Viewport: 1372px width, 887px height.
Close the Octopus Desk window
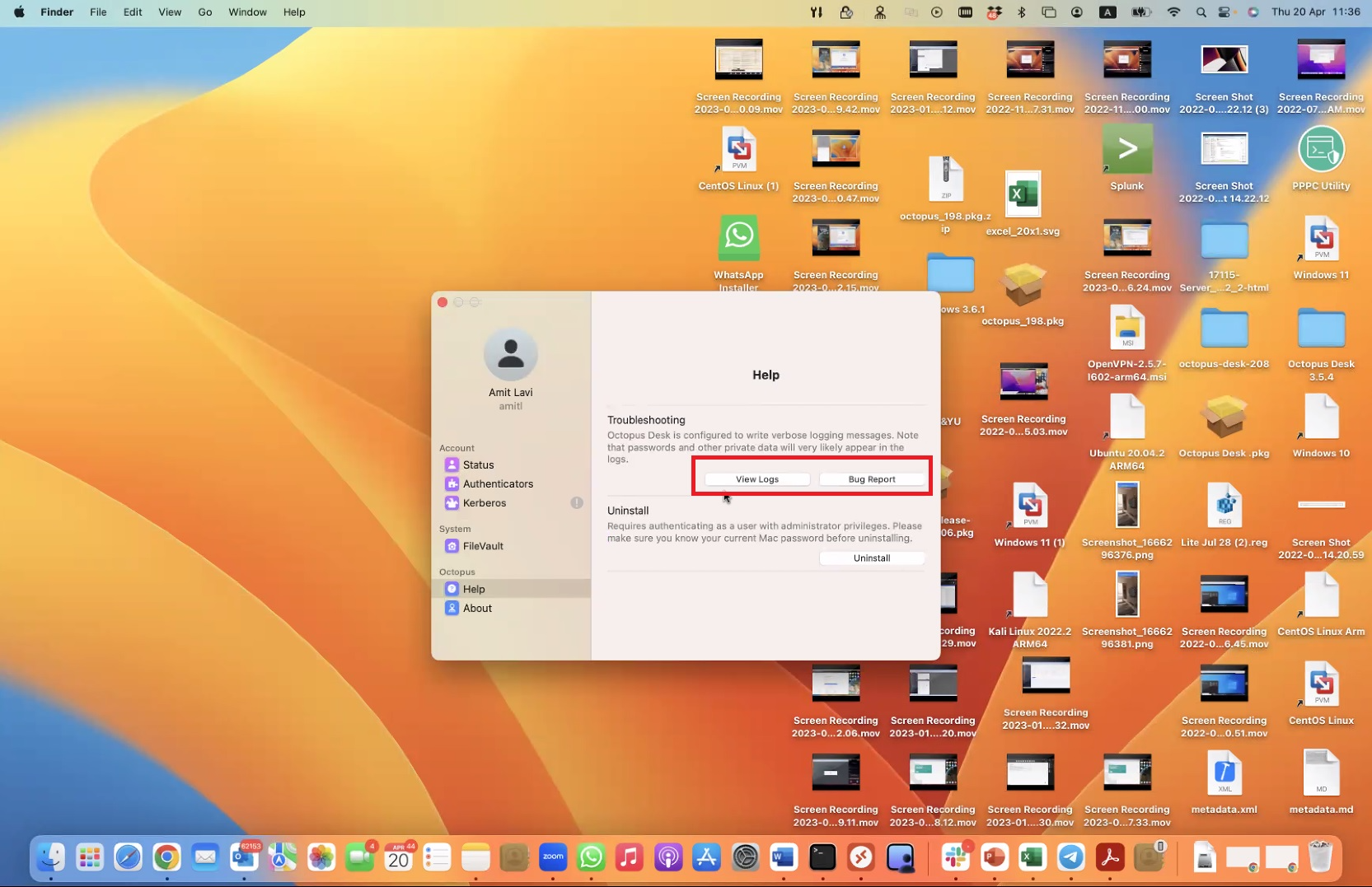(x=443, y=302)
